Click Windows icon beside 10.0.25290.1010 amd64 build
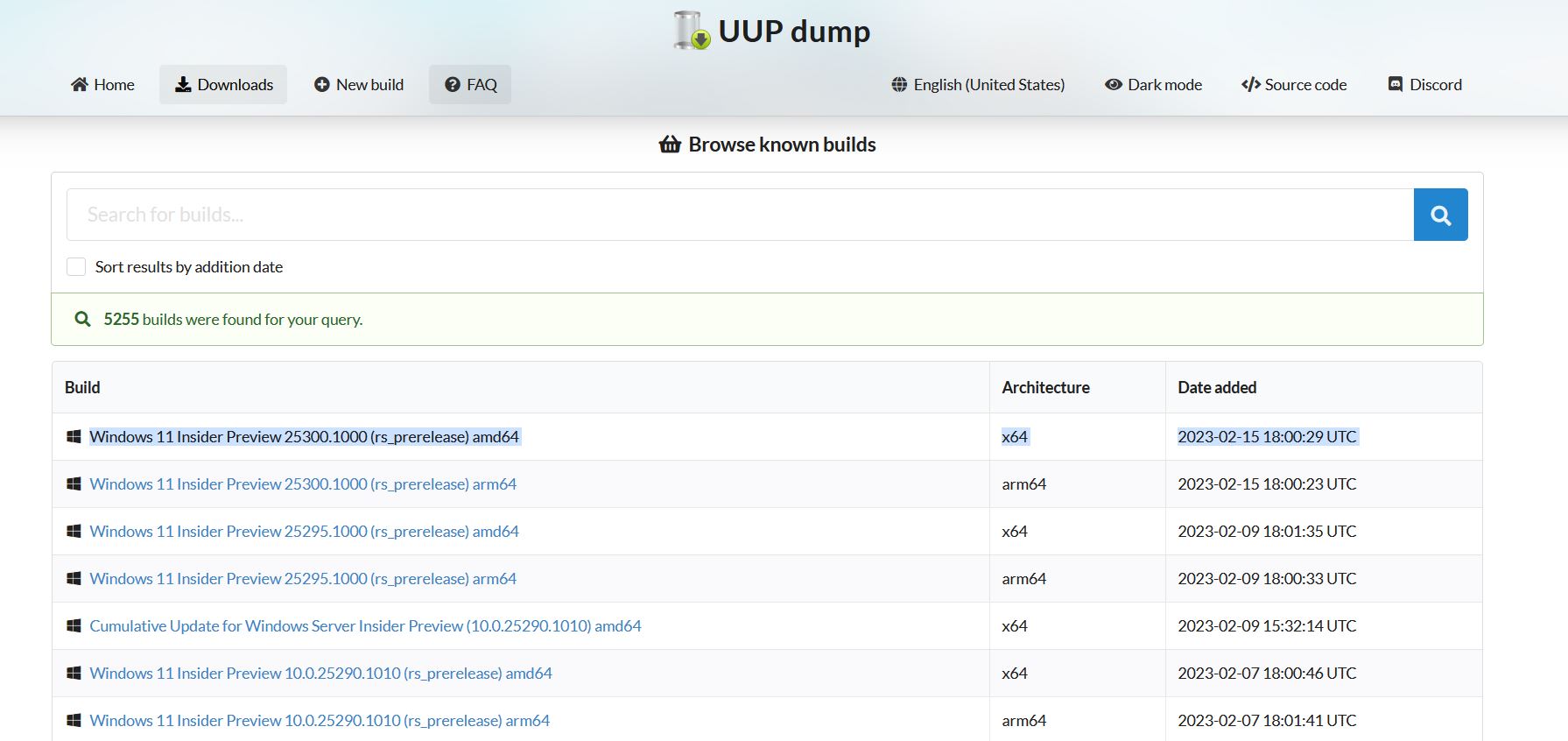The width and height of the screenshot is (1568, 741). (x=74, y=674)
